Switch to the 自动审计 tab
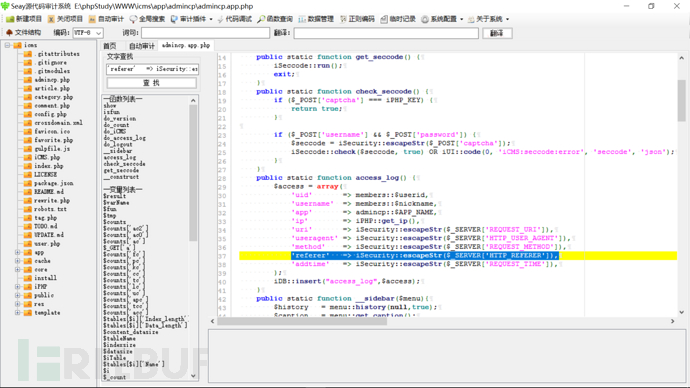The height and width of the screenshot is (388, 690). [x=142, y=46]
